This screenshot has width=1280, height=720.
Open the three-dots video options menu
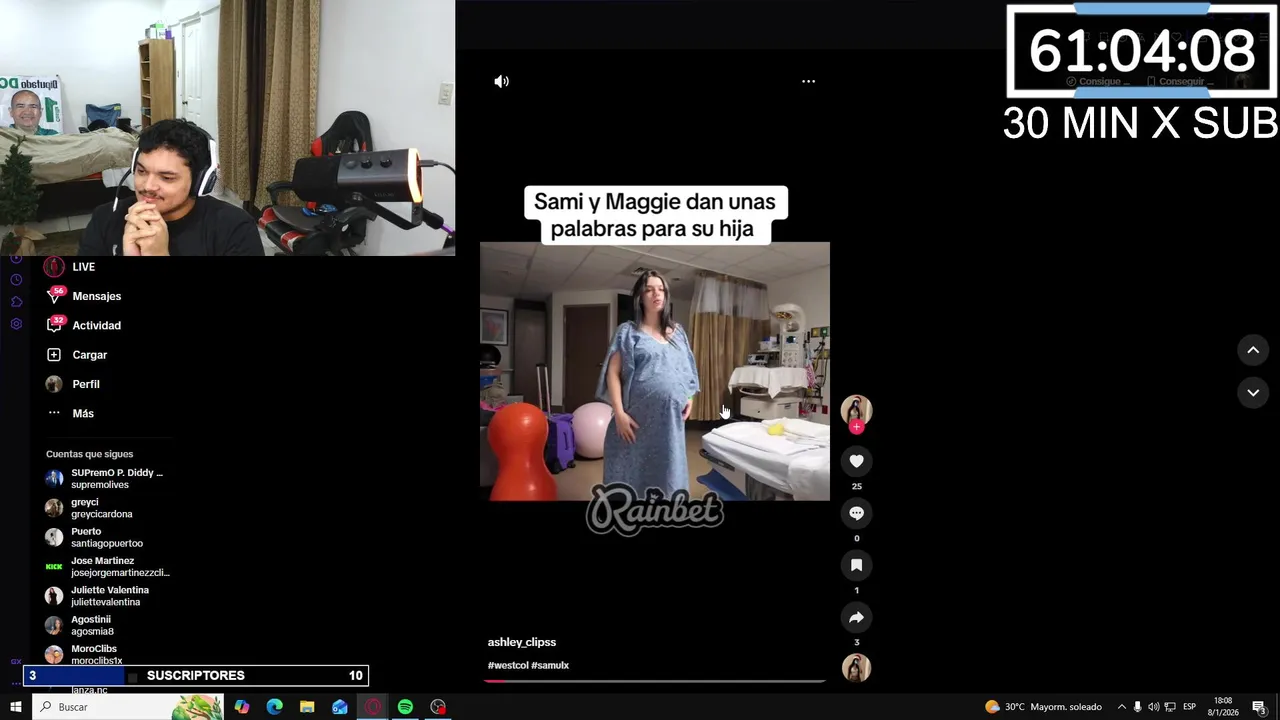[808, 81]
